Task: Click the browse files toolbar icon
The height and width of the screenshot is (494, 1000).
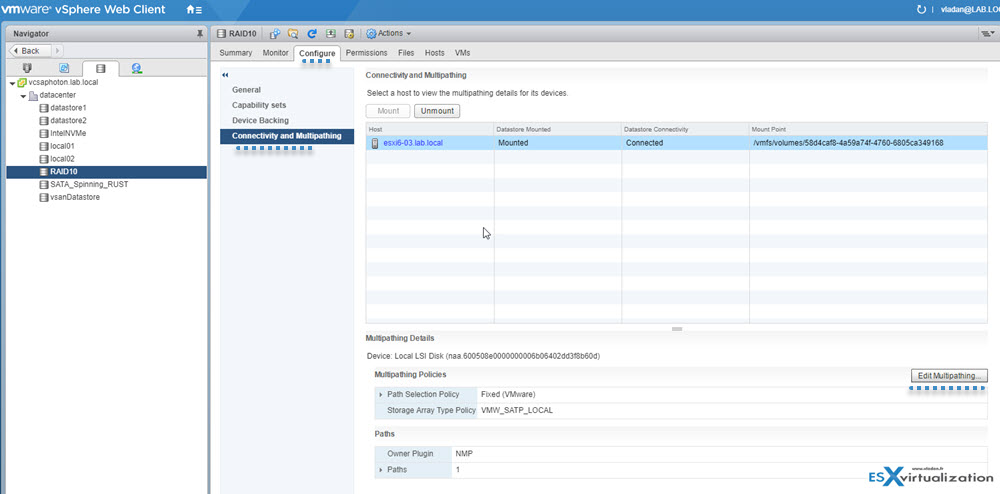Action: [293, 34]
